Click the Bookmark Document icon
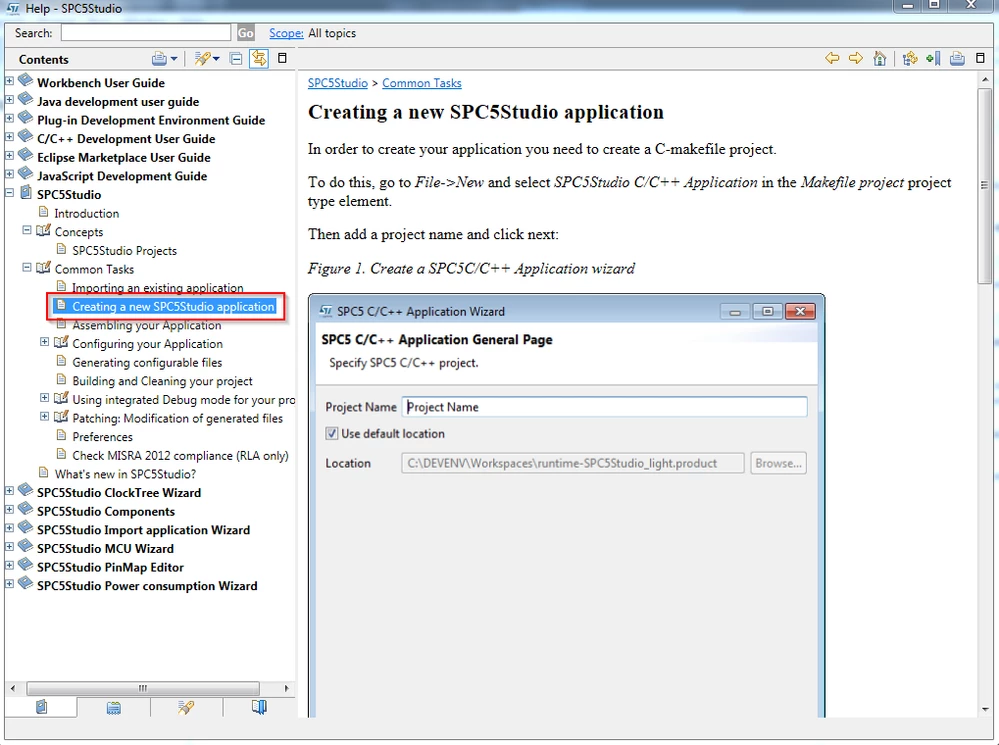This screenshot has height=745, width=999. tap(933, 59)
